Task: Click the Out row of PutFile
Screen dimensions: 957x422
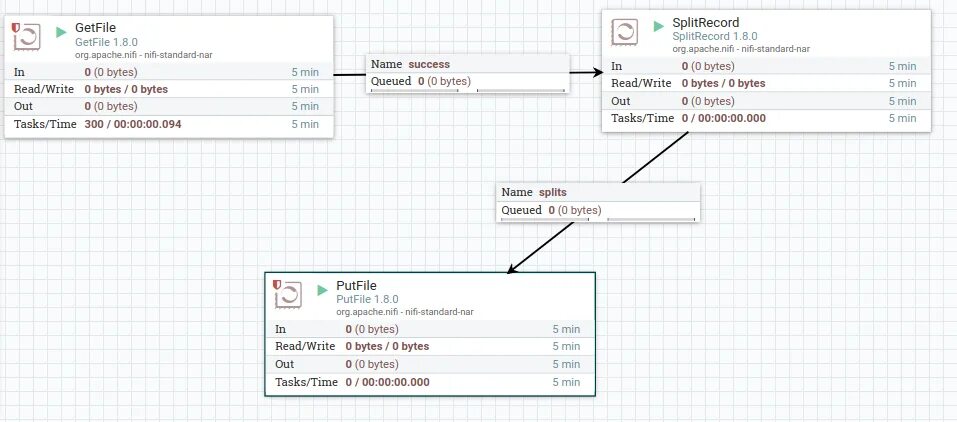Action: 430,364
